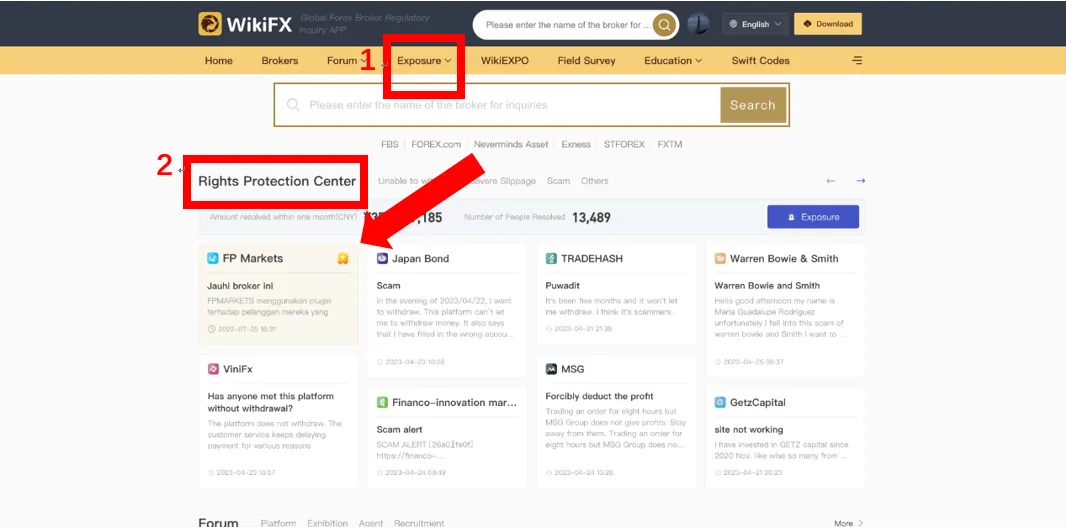The image size is (1066, 529).
Task: Click the STFOREX suggested broker link
Action: pos(624,144)
